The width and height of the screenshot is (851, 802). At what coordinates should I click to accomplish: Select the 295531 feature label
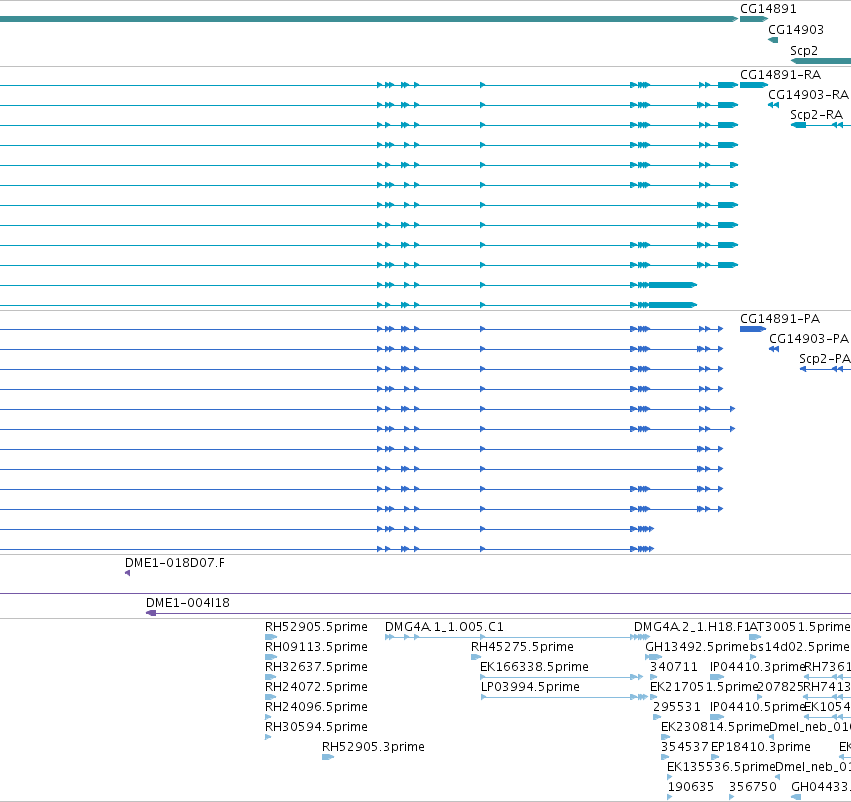tap(677, 707)
